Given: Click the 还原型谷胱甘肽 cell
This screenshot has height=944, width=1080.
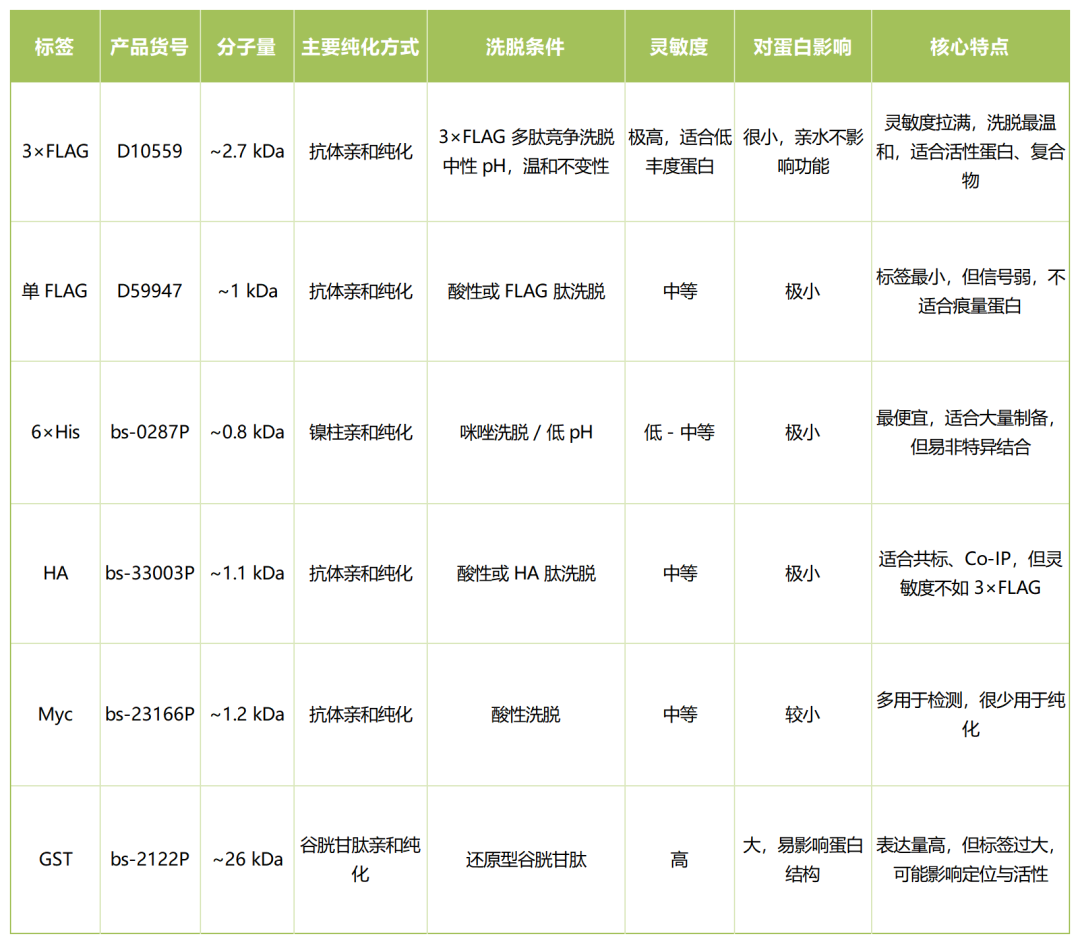Looking at the screenshot, I should pos(526,859).
